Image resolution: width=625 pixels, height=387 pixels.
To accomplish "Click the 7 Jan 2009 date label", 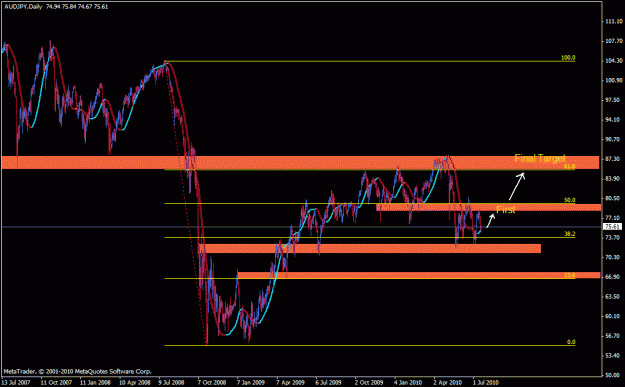I will click(x=251, y=383).
